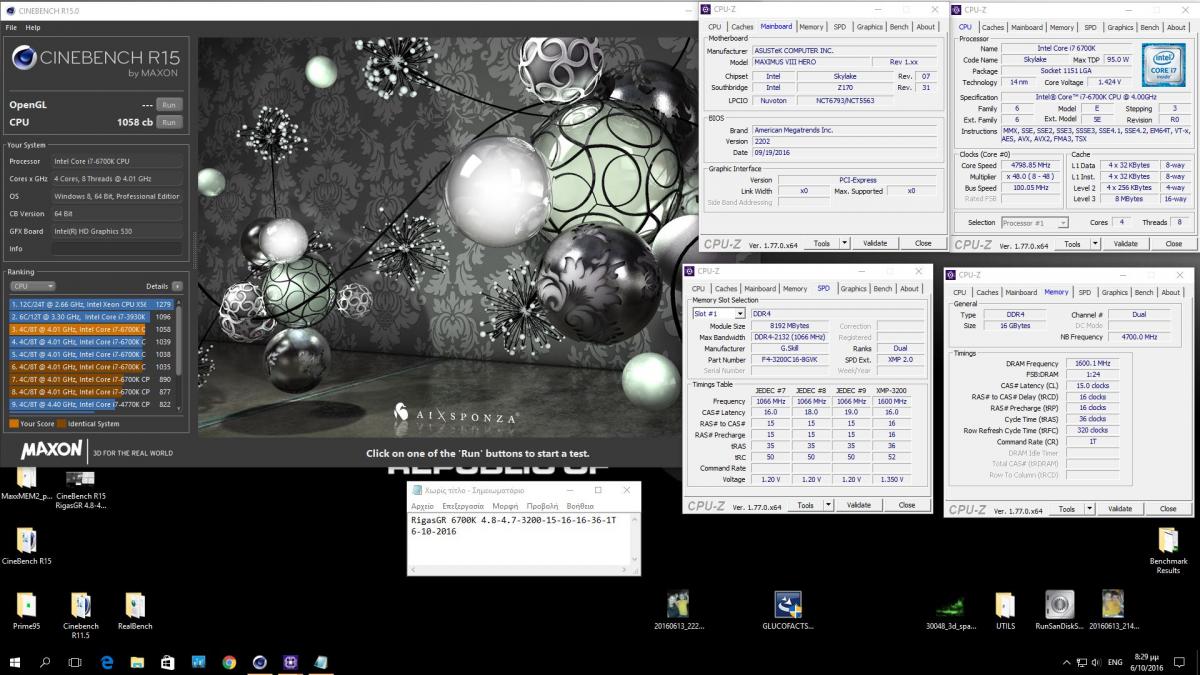Select ranking row 9, the i7-4770K
Screen dimensions: 1200x675
coord(91,404)
